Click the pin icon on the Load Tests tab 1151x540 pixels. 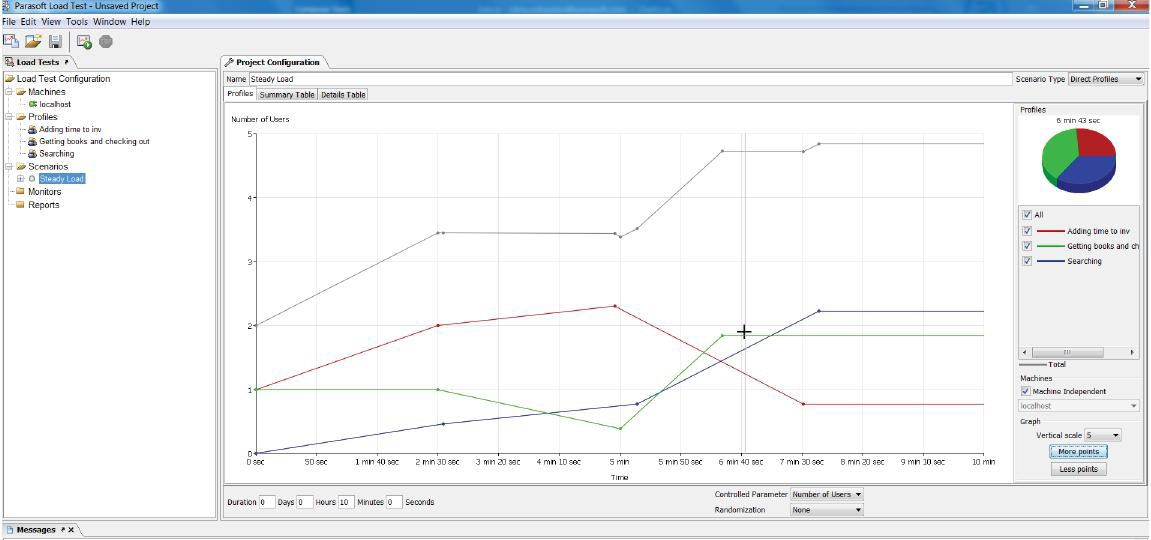pyautogui.click(x=66, y=62)
